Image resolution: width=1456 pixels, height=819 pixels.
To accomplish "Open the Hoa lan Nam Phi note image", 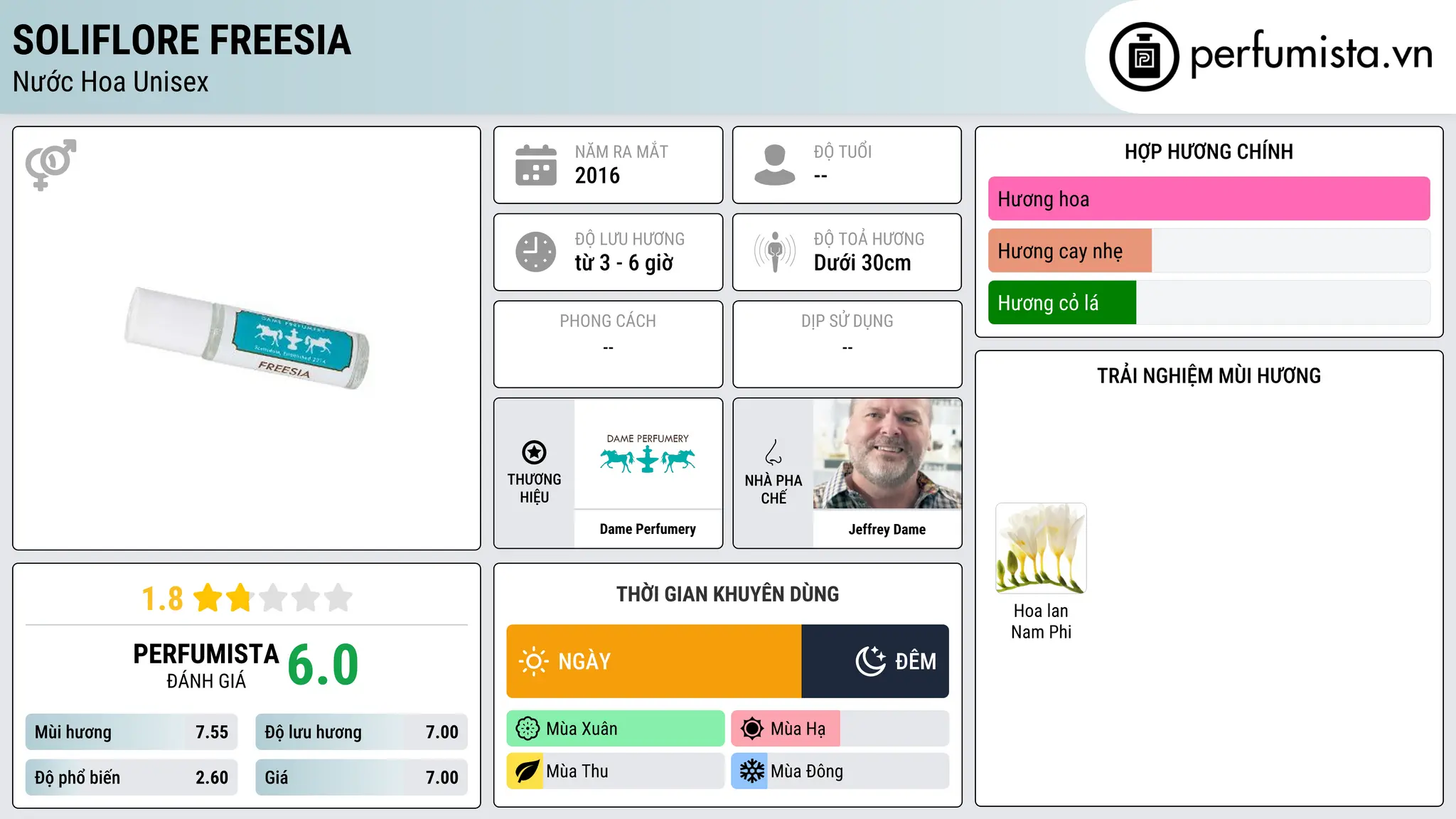I will pyautogui.click(x=1041, y=548).
